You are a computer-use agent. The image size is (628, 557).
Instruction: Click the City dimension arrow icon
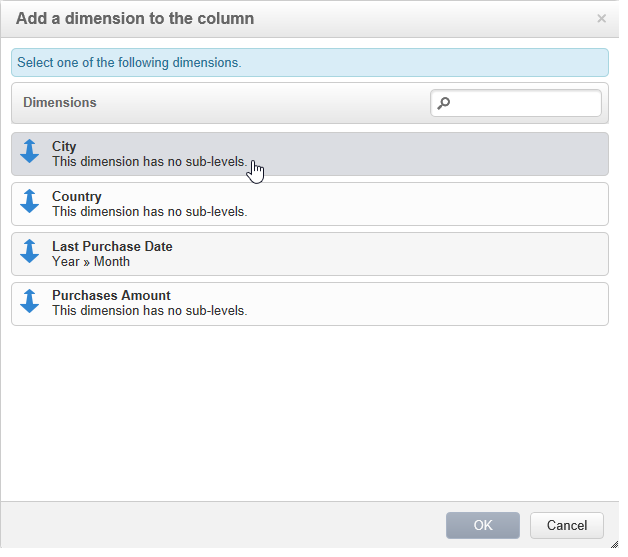click(29, 152)
